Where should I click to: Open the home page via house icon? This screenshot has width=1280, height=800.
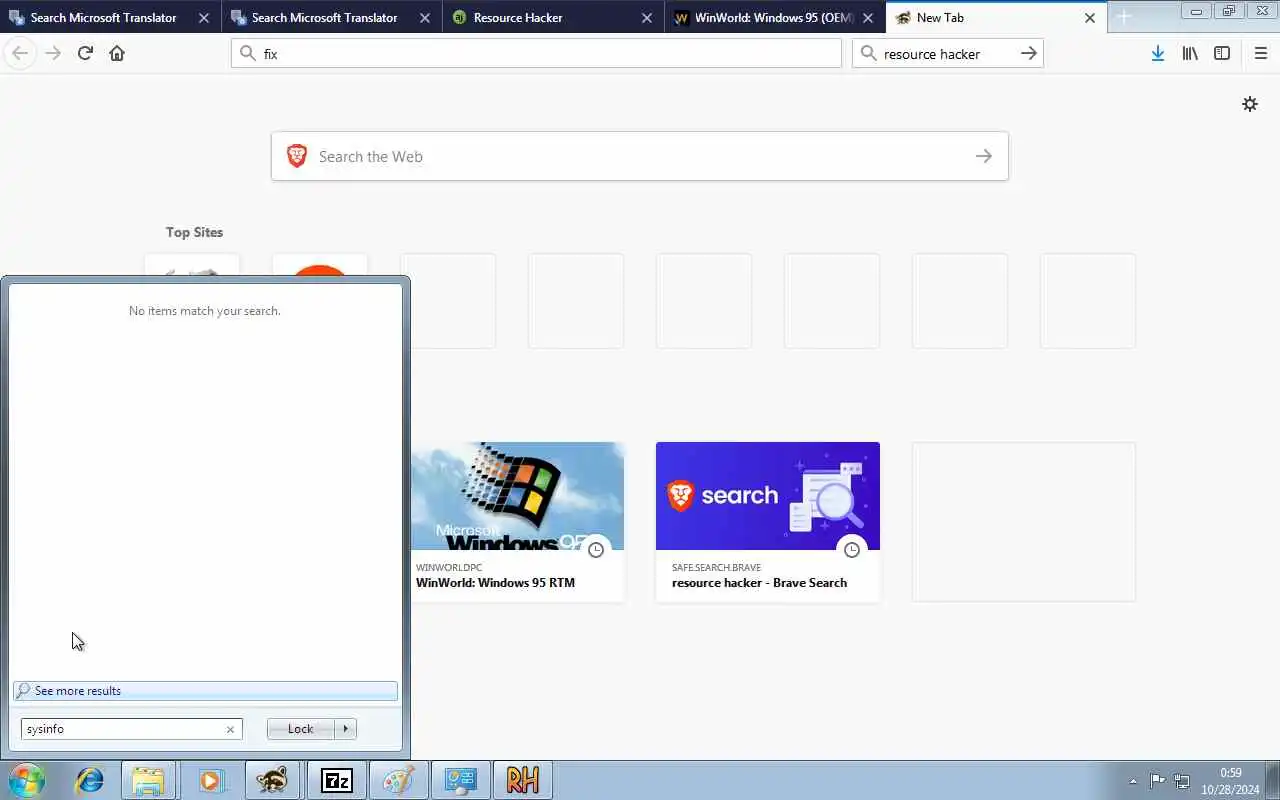point(117,53)
